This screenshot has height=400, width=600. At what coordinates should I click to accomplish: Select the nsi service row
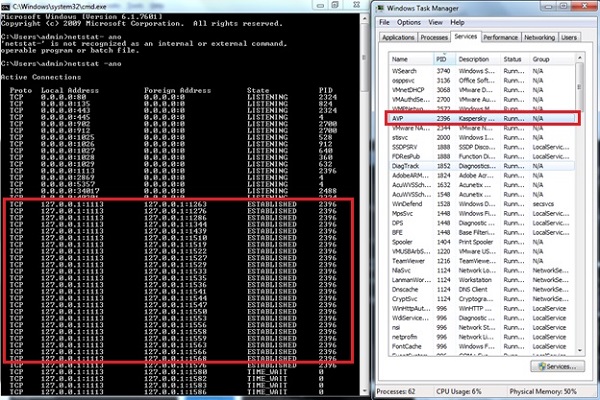tap(482, 328)
